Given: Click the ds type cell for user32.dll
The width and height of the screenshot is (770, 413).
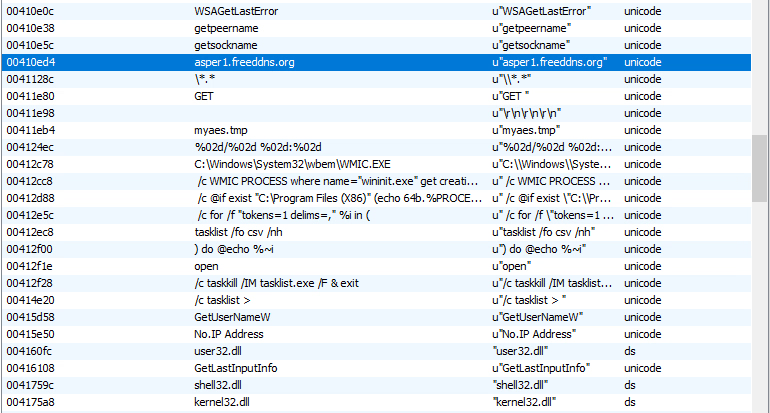Looking at the screenshot, I should [x=630, y=351].
